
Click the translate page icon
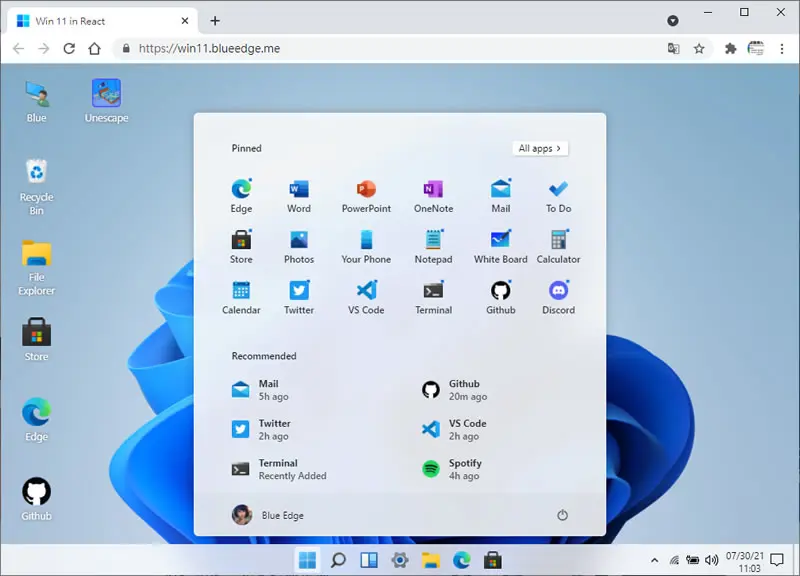(673, 48)
